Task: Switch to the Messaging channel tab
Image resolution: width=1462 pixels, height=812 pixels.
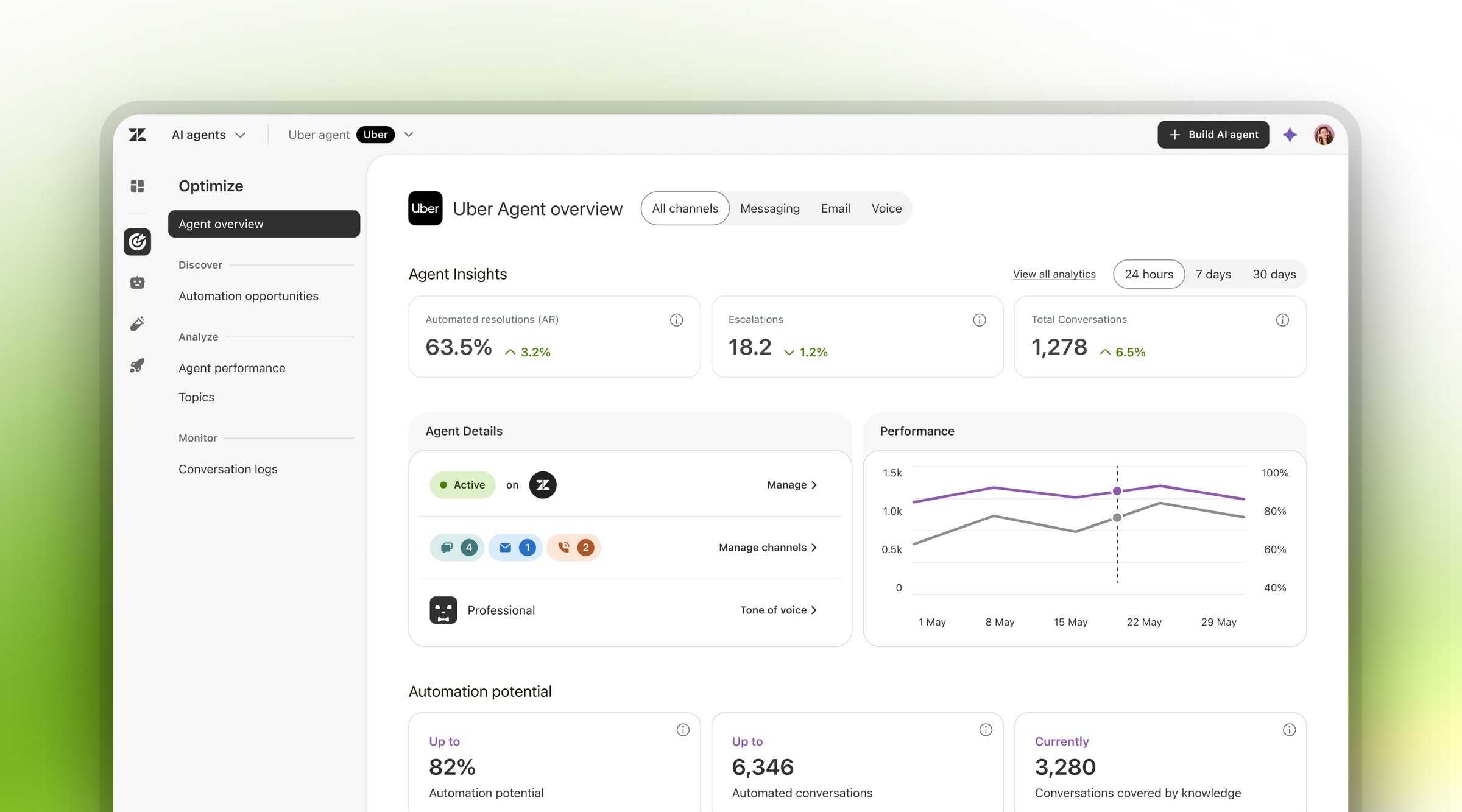Action: 769,208
